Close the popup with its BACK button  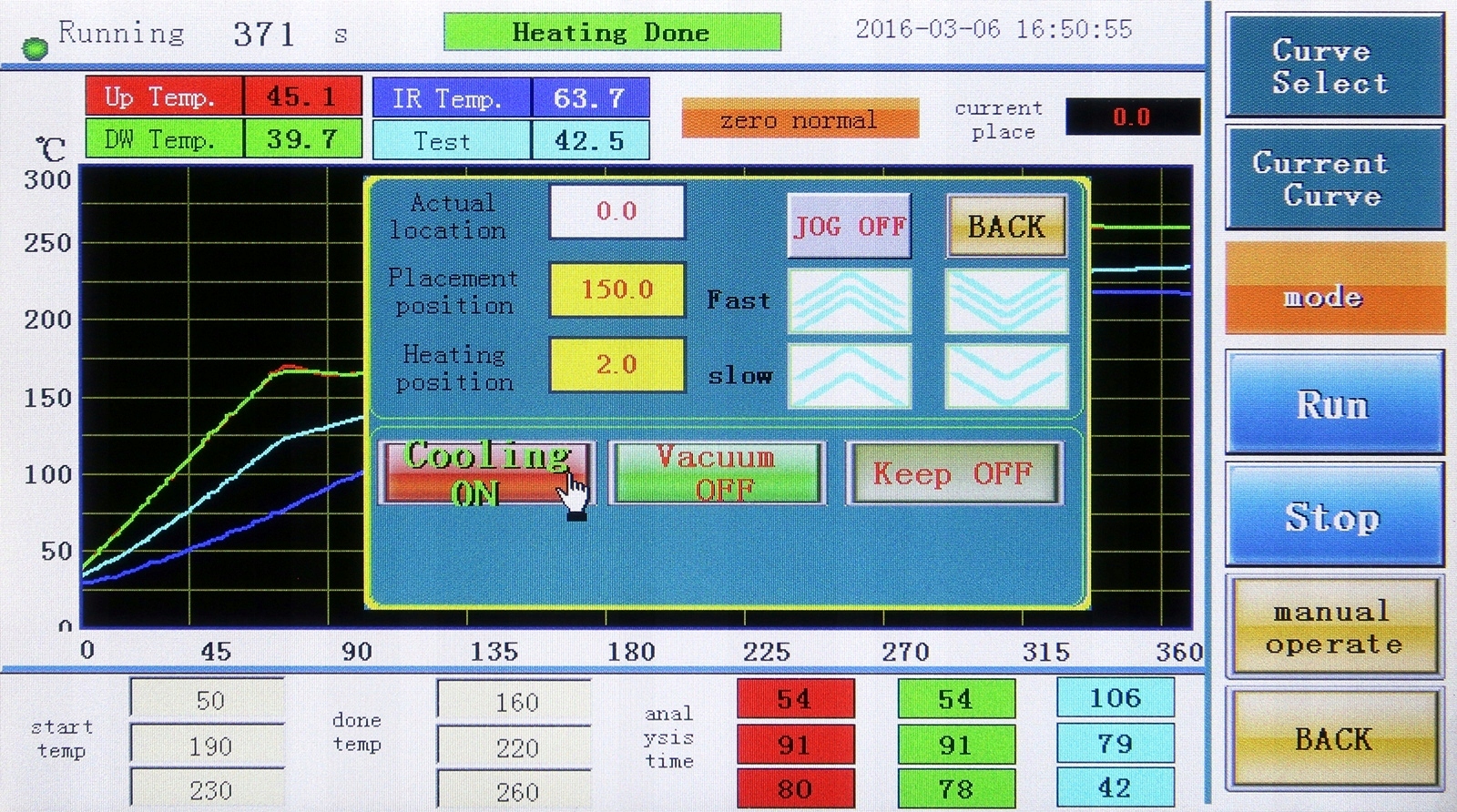pyautogui.click(x=1006, y=226)
